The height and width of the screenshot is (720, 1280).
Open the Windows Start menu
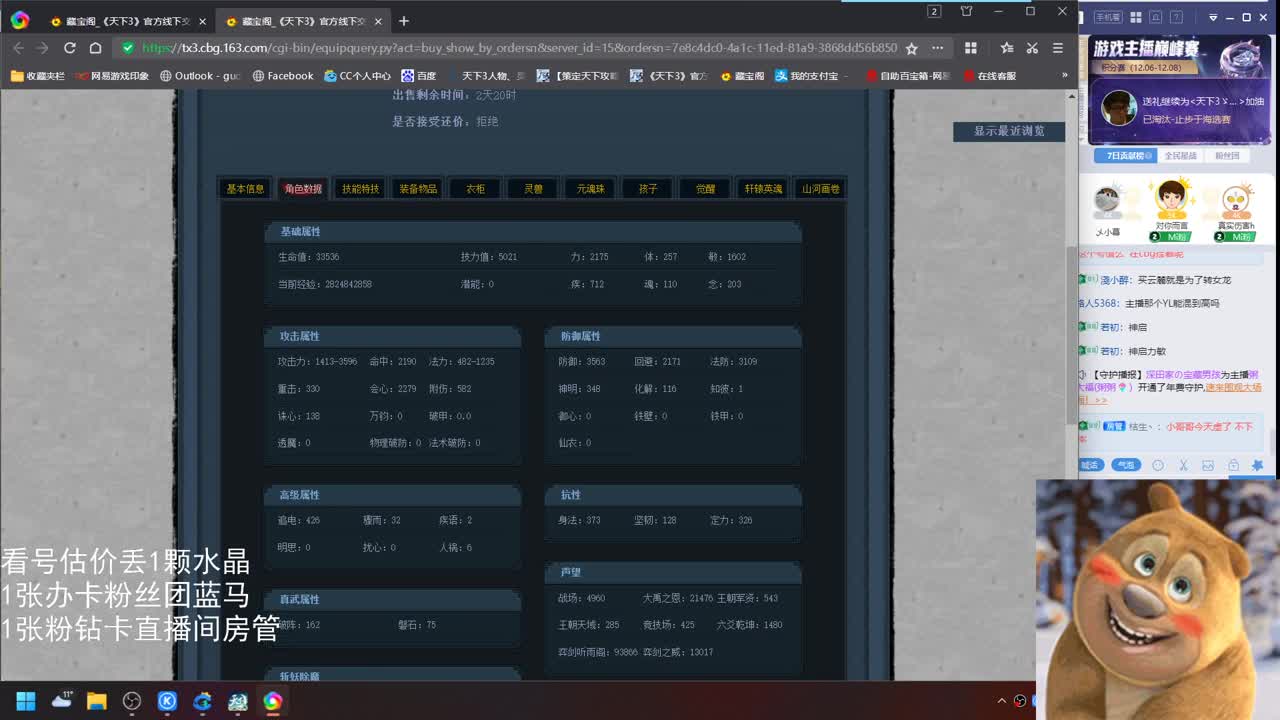[x=25, y=701]
